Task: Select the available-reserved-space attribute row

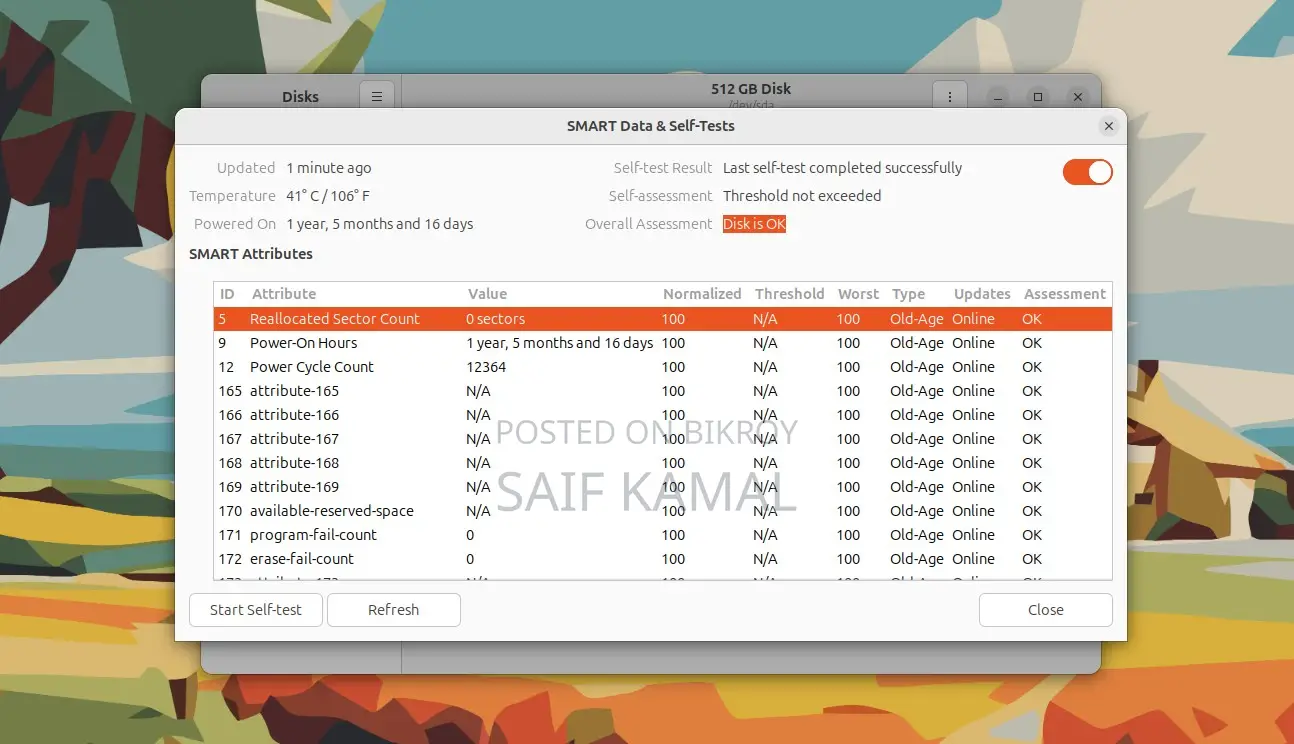Action: coord(663,511)
